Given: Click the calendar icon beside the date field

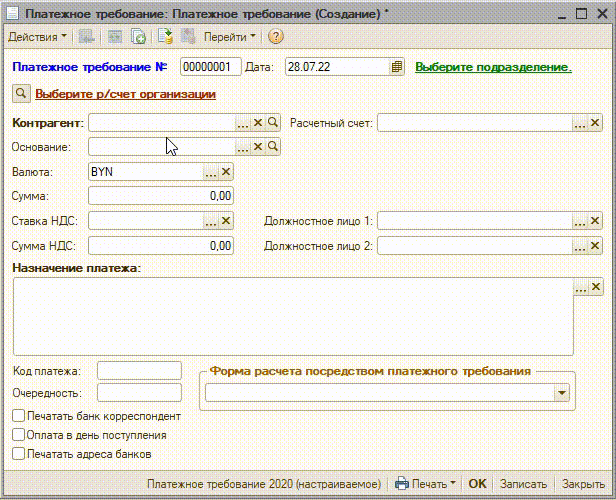Looking at the screenshot, I should coord(397,67).
